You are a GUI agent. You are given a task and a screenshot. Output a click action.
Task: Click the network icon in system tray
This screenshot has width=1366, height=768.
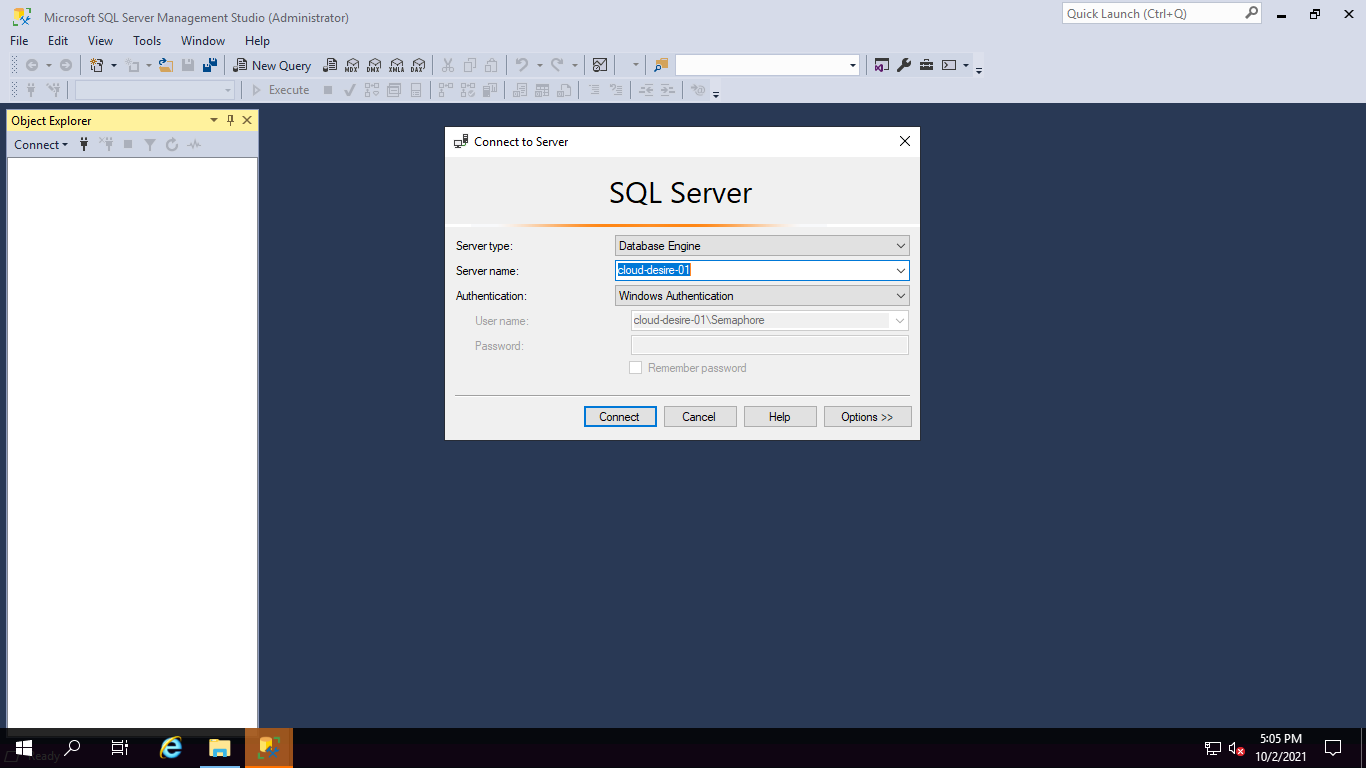coord(1213,748)
